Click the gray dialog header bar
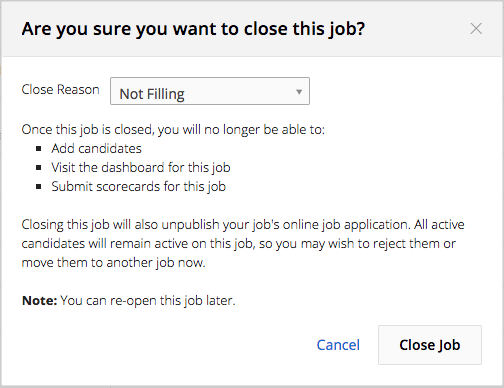Image resolution: width=504 pixels, height=388 pixels. 252,29
